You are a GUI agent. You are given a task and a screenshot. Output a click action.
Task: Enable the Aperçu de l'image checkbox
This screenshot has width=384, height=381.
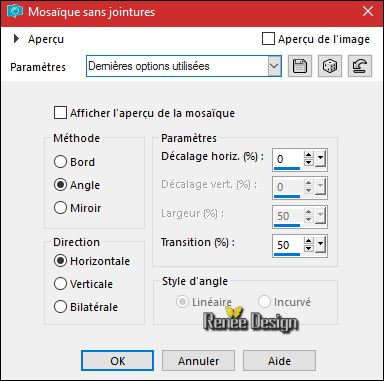pyautogui.click(x=268, y=39)
